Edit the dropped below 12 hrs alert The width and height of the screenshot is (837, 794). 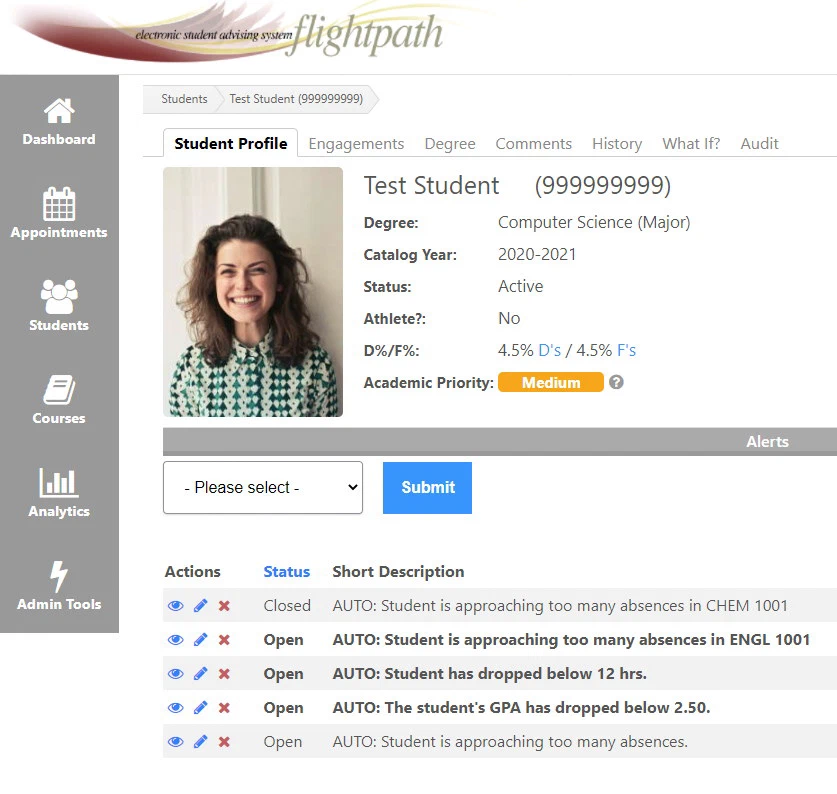pos(201,674)
